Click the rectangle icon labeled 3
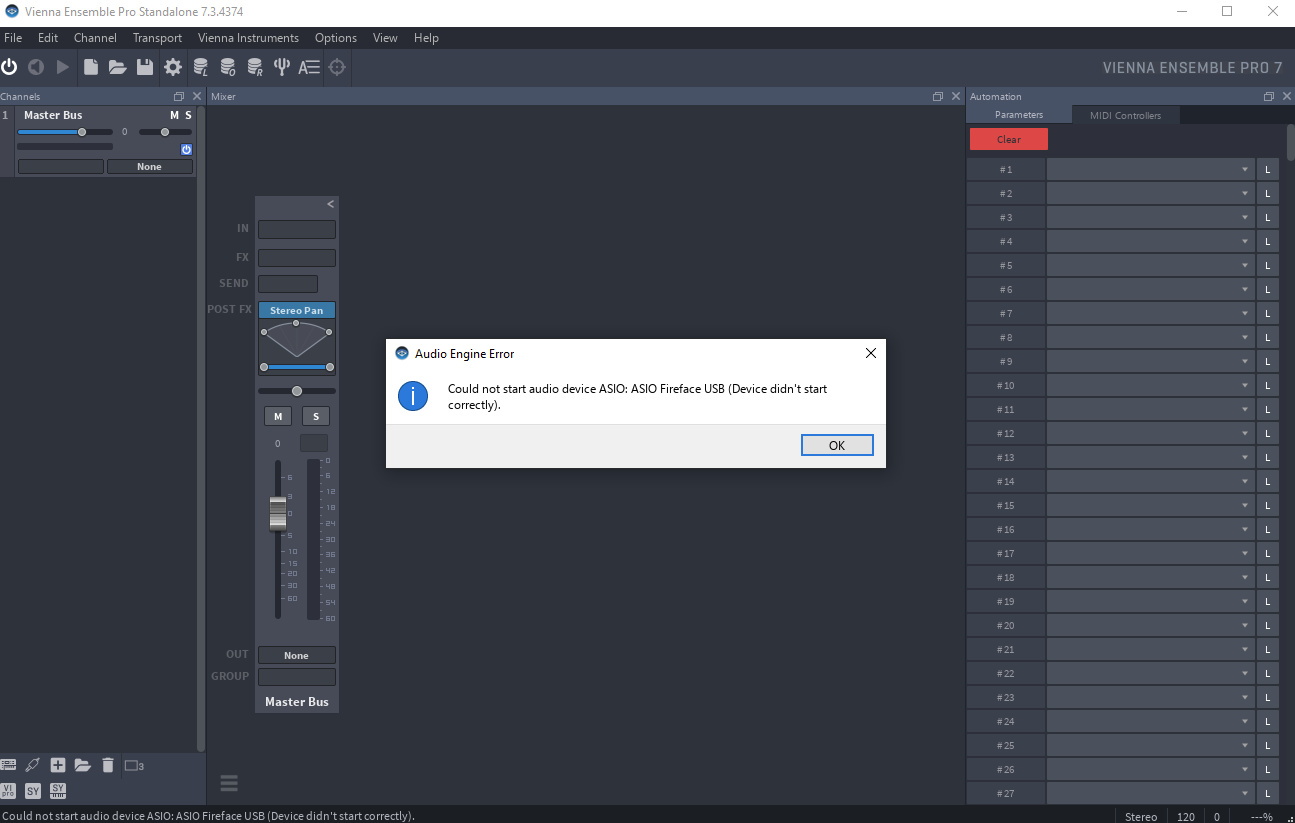The height and width of the screenshot is (823, 1295). point(134,766)
